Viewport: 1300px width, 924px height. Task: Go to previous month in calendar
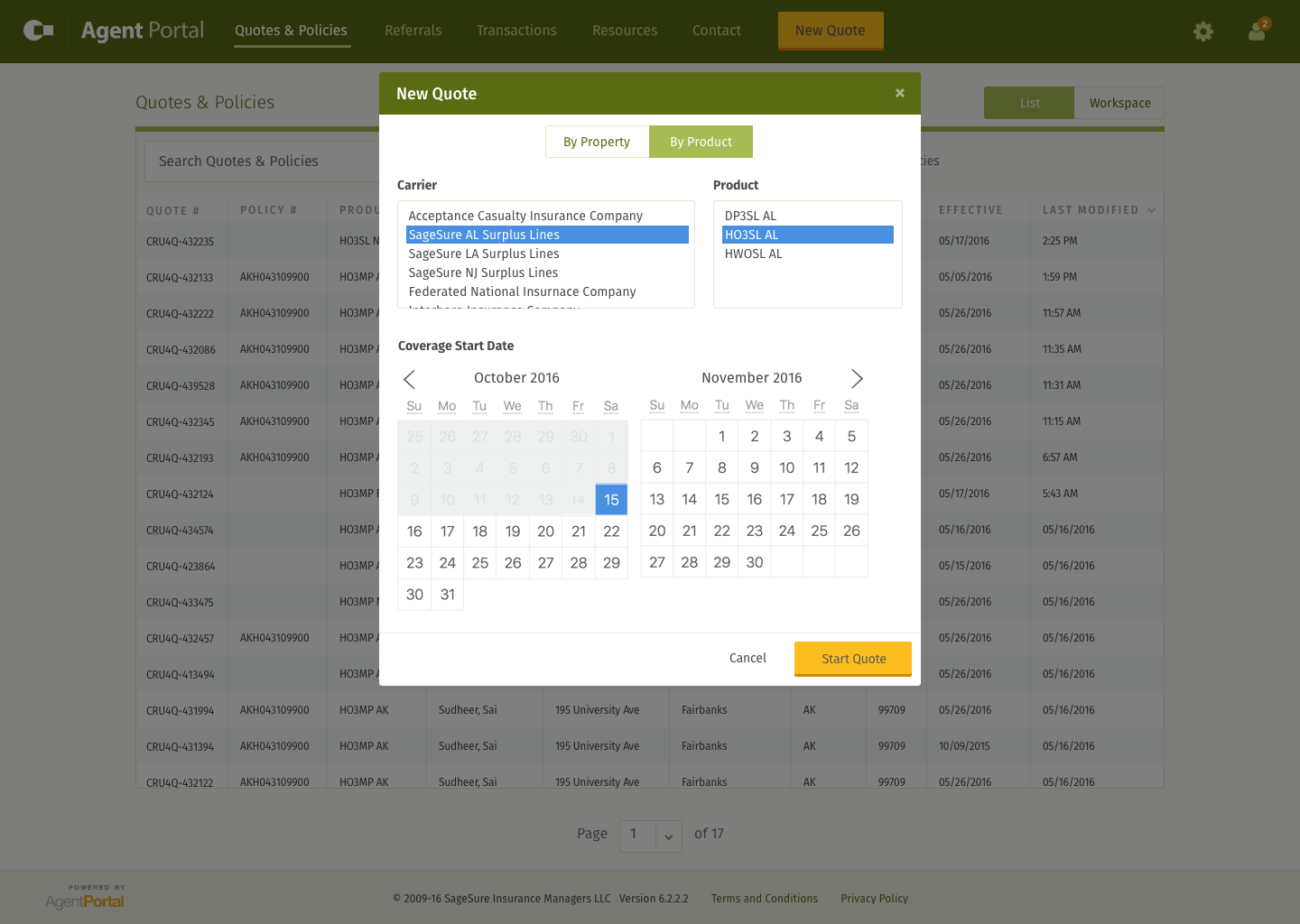click(x=409, y=379)
